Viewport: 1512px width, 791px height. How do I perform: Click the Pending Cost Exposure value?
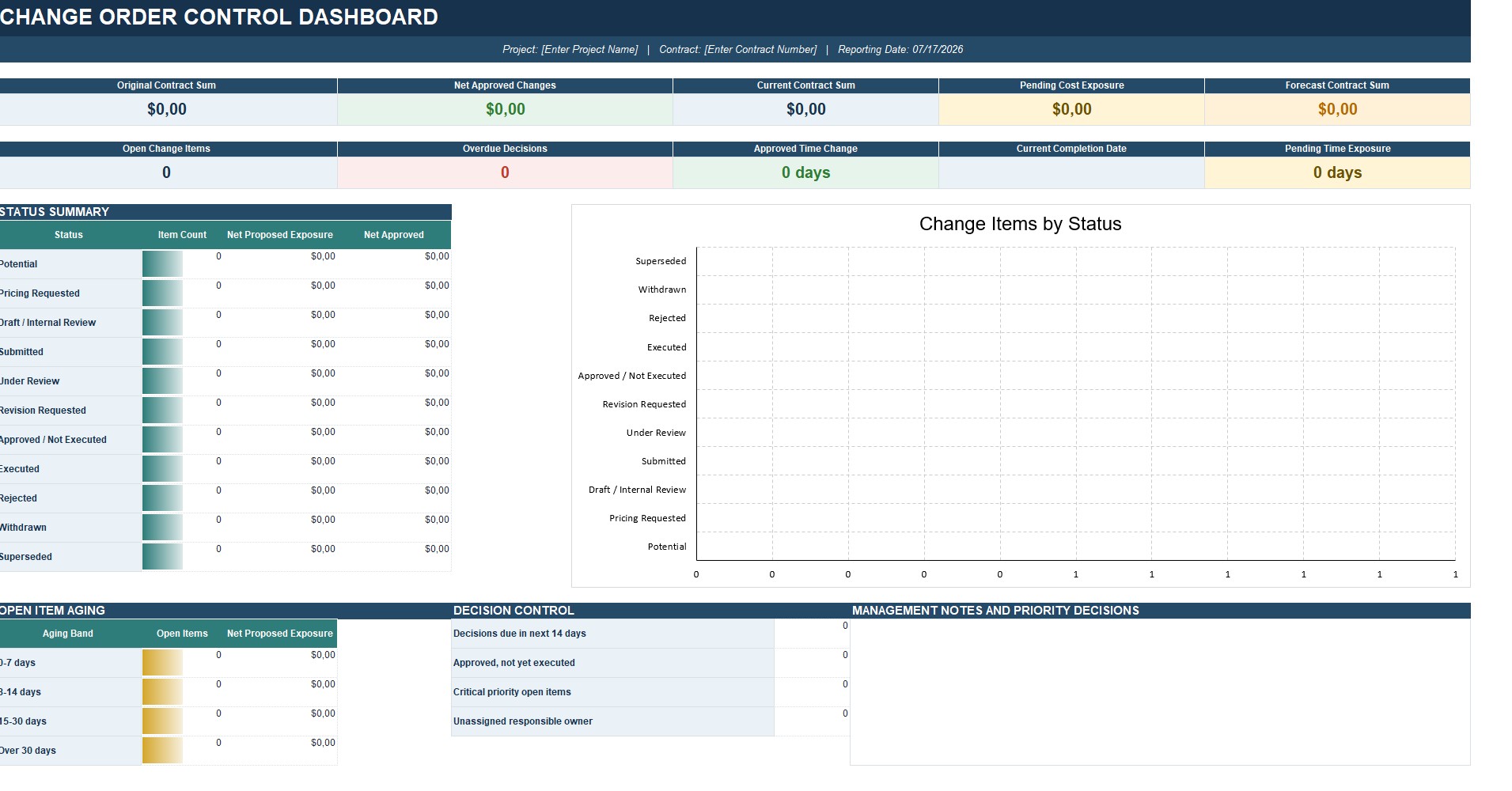pyautogui.click(x=1072, y=109)
